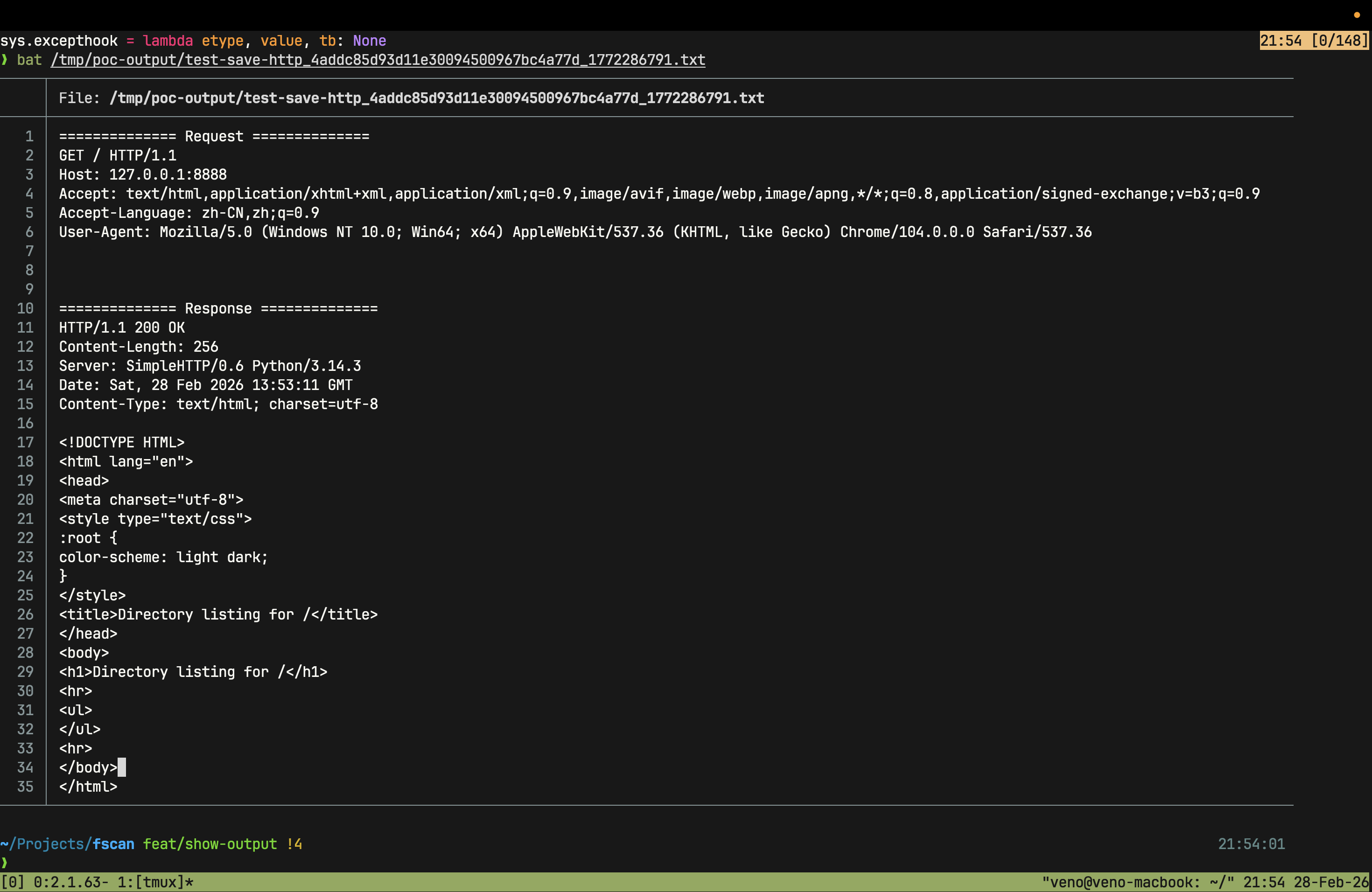The image size is (1372, 892).
Task: Click the '<meta charset="utf-8">' line
Action: [151, 500]
